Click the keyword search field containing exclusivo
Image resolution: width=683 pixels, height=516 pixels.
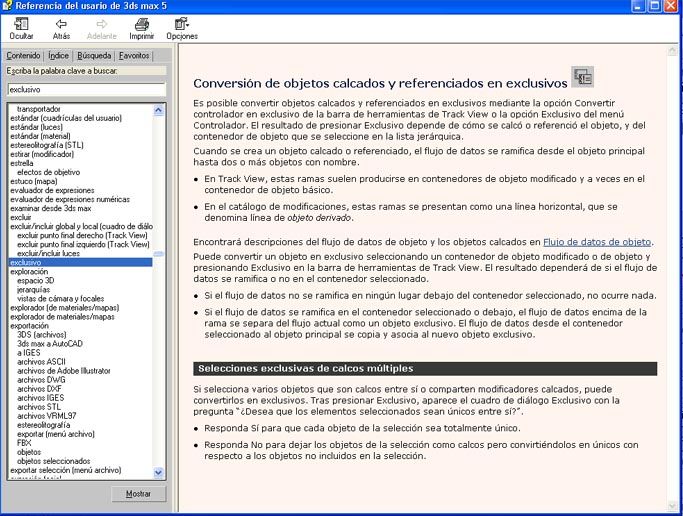pos(87,89)
